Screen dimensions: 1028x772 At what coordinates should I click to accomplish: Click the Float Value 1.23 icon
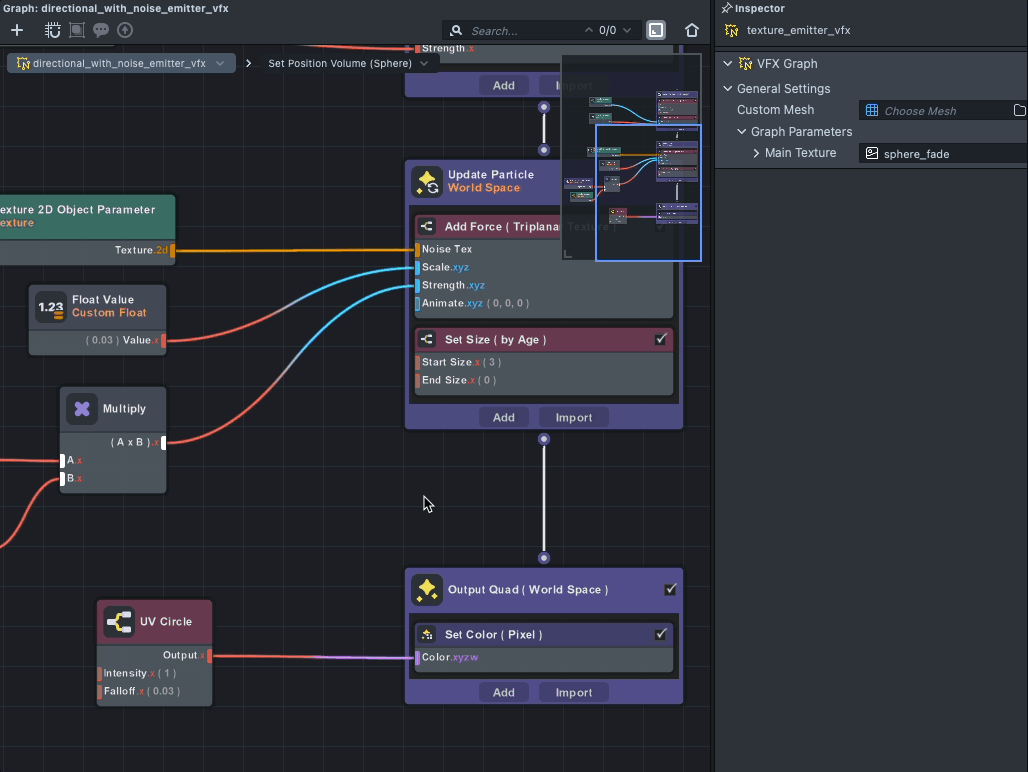tap(51, 307)
